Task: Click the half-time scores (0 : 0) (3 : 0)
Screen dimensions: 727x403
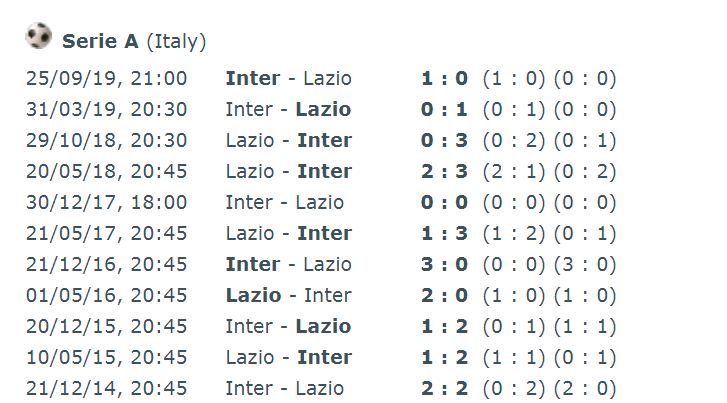Action: pyautogui.click(x=549, y=264)
